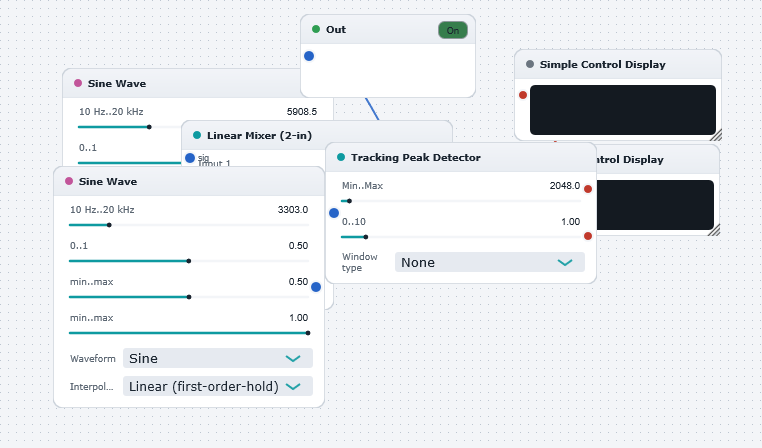Click the "1.00" value on the 0..10 row
Image resolution: width=762 pixels, height=448 pixels.
pos(571,222)
